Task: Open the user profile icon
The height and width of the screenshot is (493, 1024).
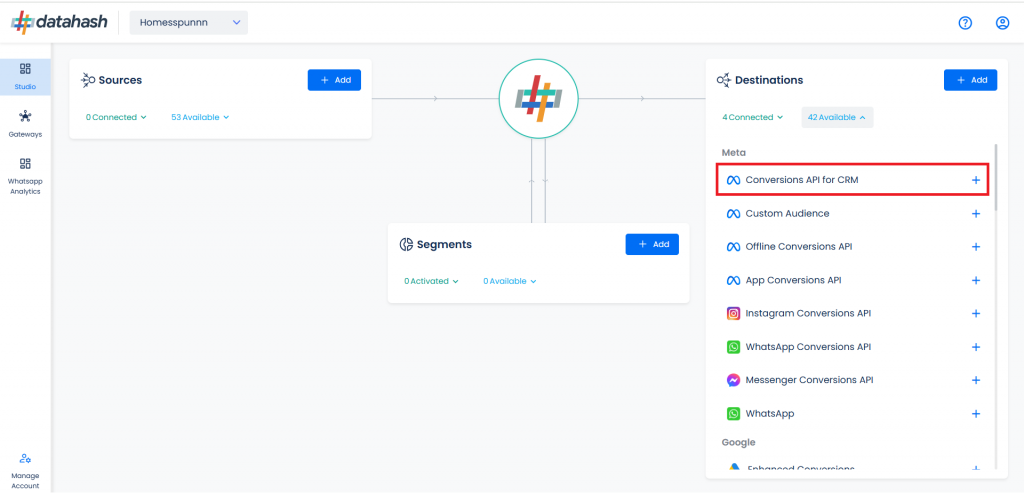Action: coord(1002,23)
